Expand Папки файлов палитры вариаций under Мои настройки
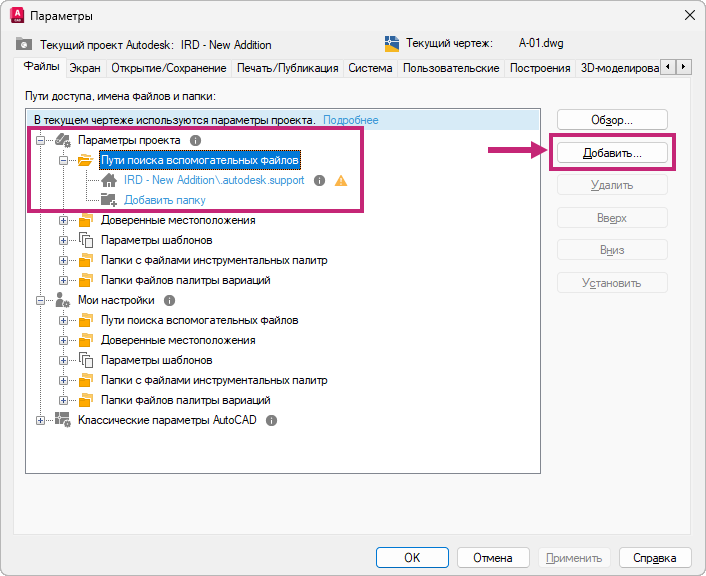The image size is (706, 576). coord(63,400)
